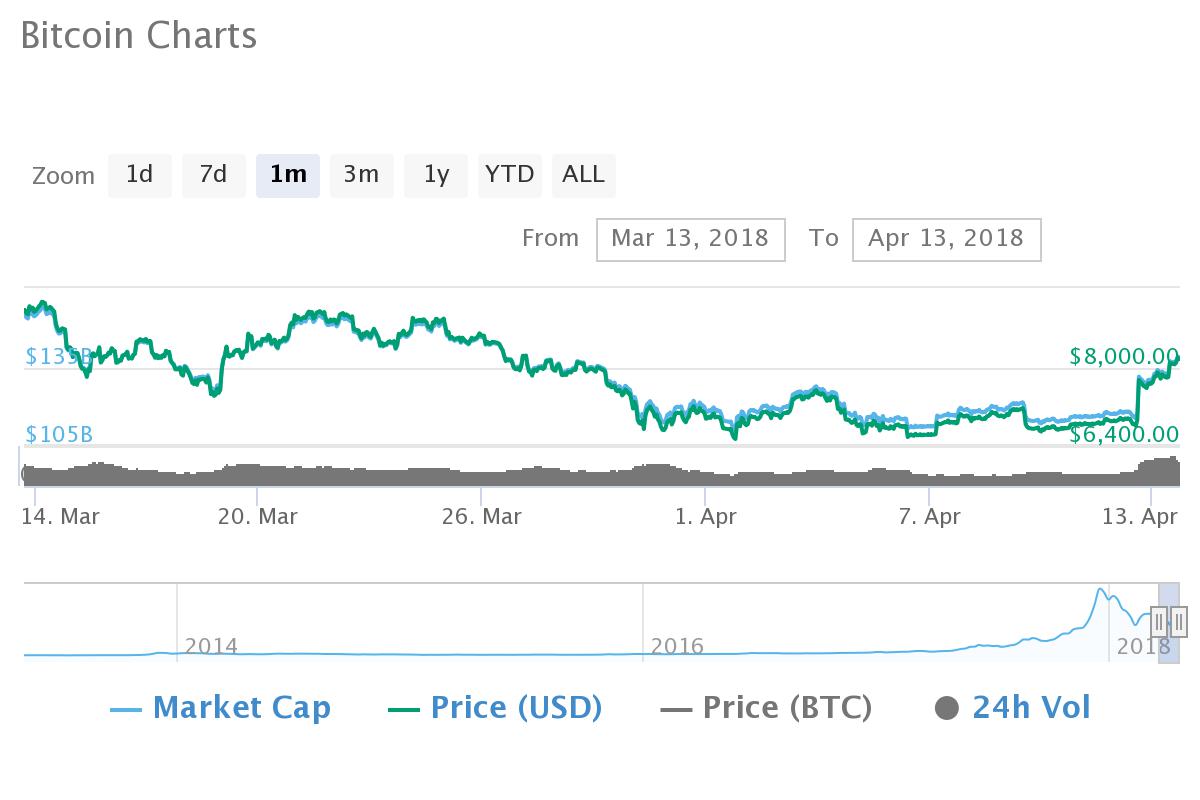Edit the To date field Apr 13, 2018
This screenshot has width=1200, height=800.
click(x=946, y=239)
